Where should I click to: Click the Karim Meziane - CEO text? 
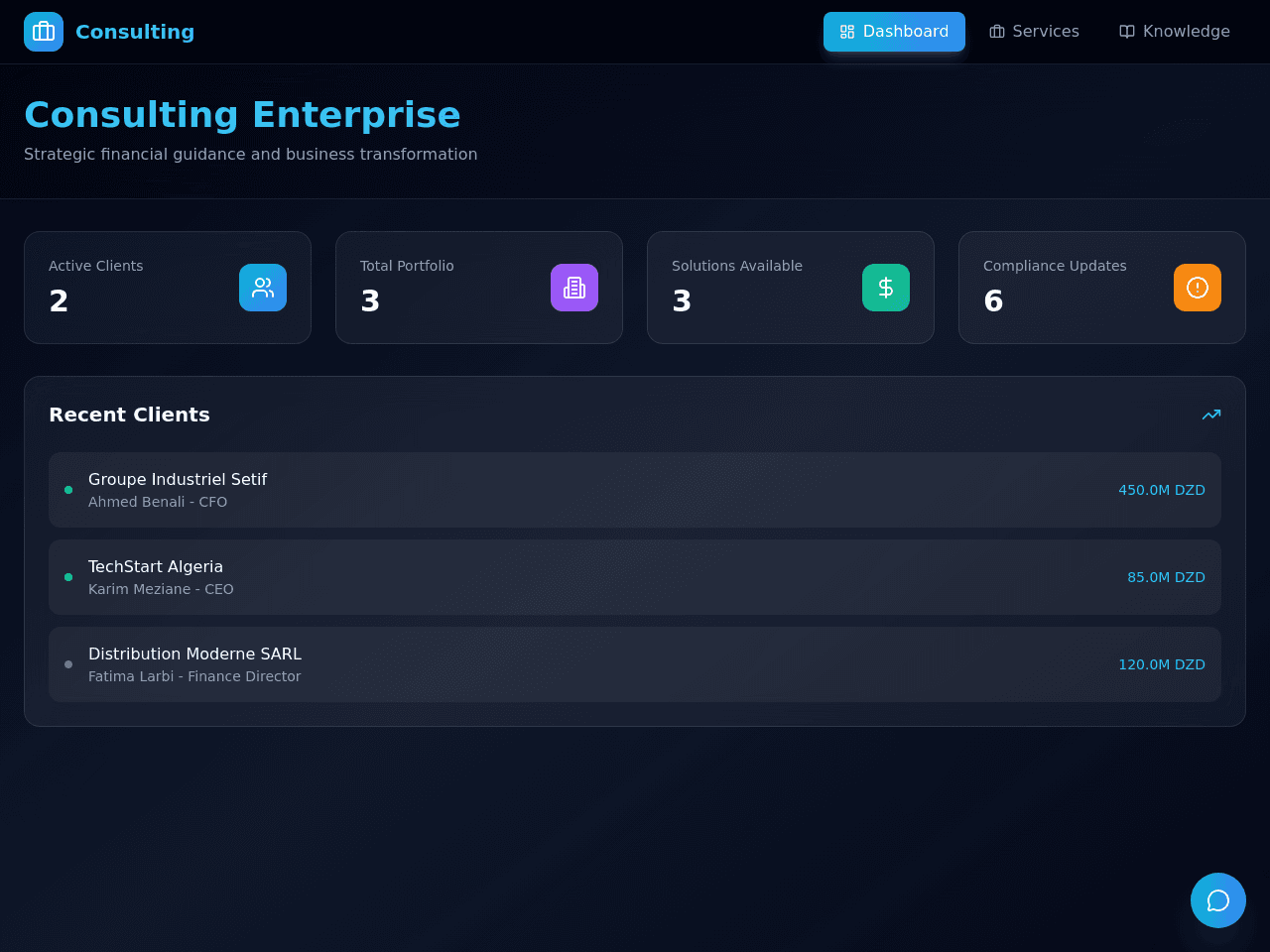click(x=161, y=589)
